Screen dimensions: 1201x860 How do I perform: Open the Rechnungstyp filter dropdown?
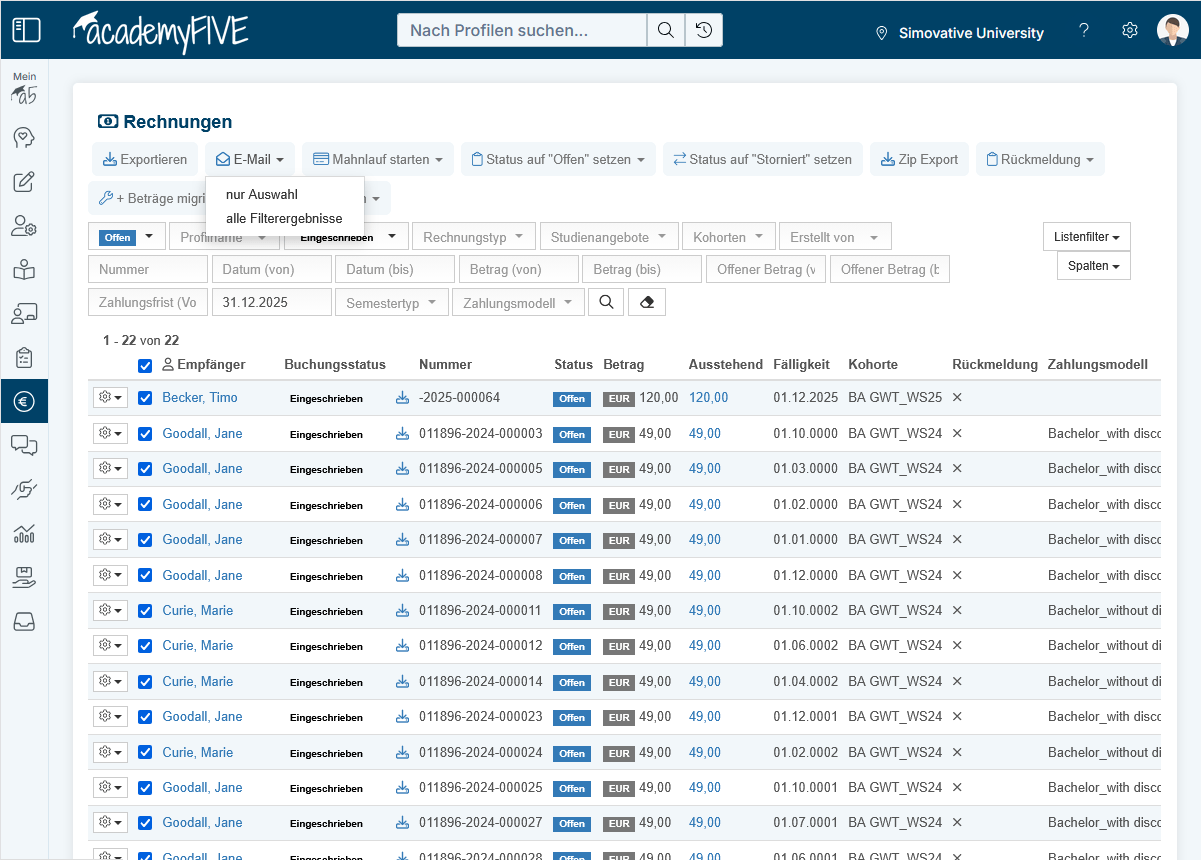click(473, 237)
